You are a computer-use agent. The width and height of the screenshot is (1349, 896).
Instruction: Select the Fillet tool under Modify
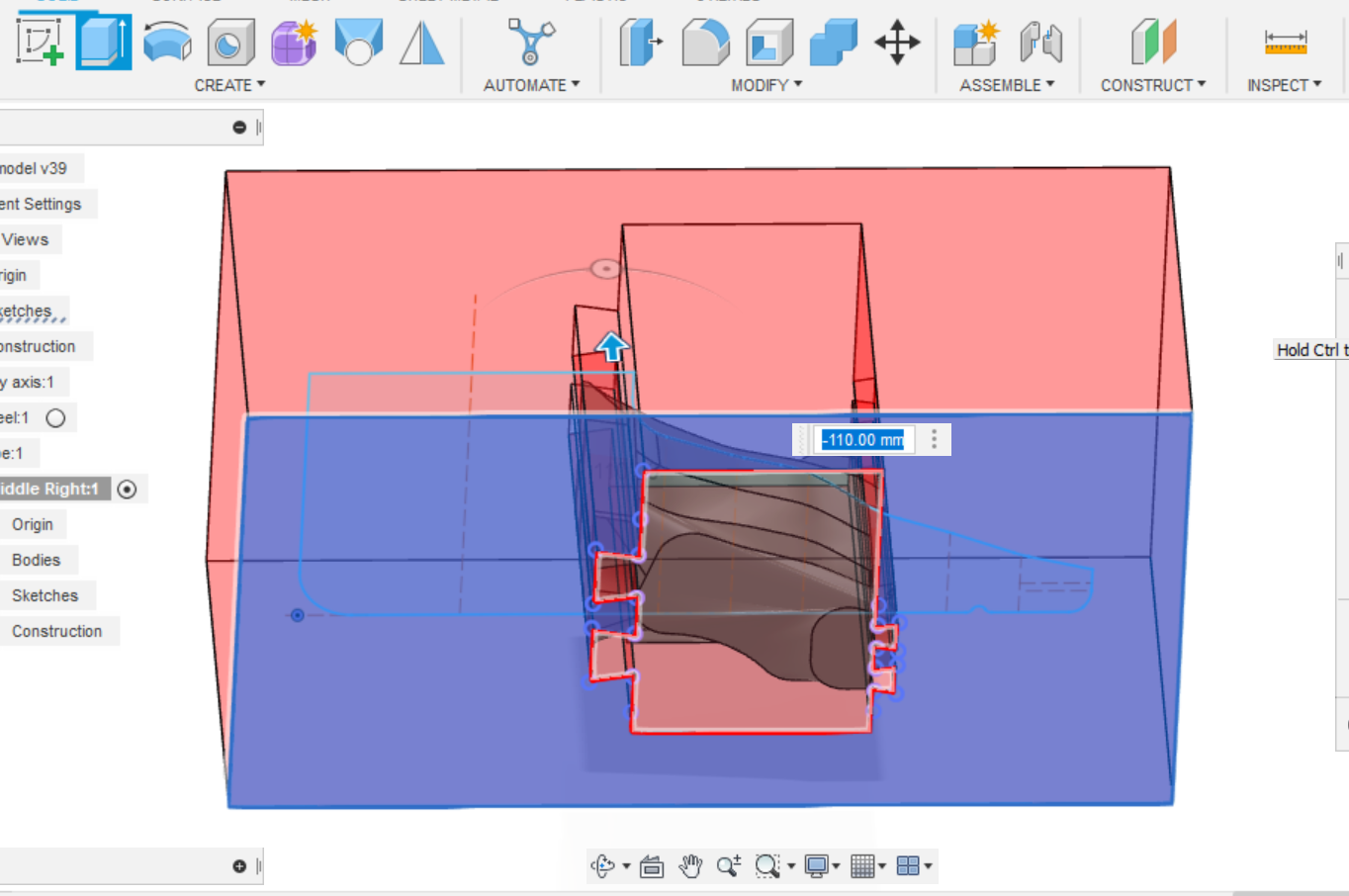click(704, 42)
